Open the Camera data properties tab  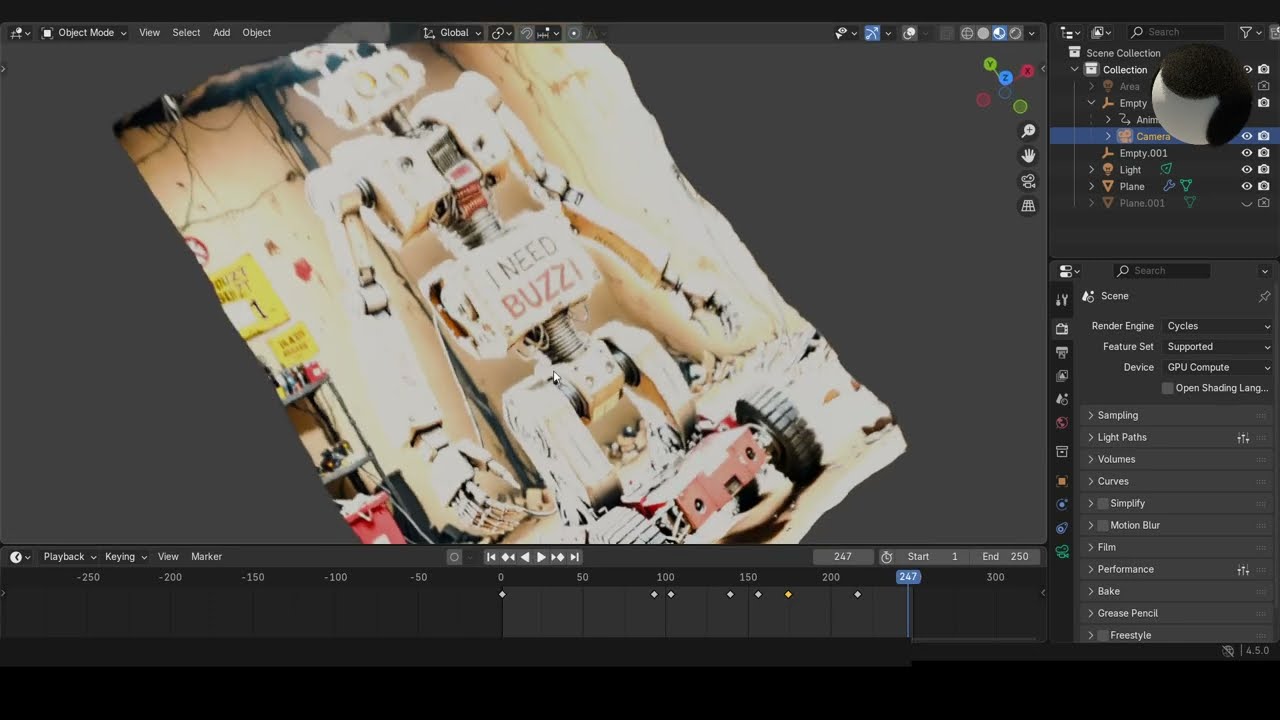[1062, 552]
